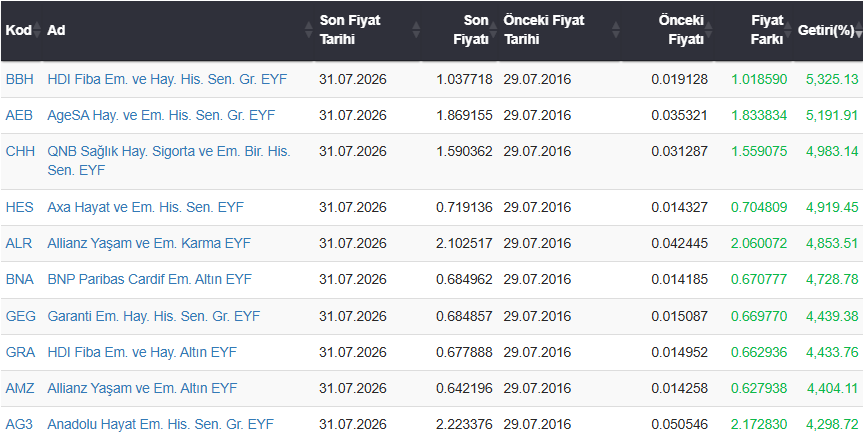Open fund code BBH link
863x437 pixels.
click(20, 79)
